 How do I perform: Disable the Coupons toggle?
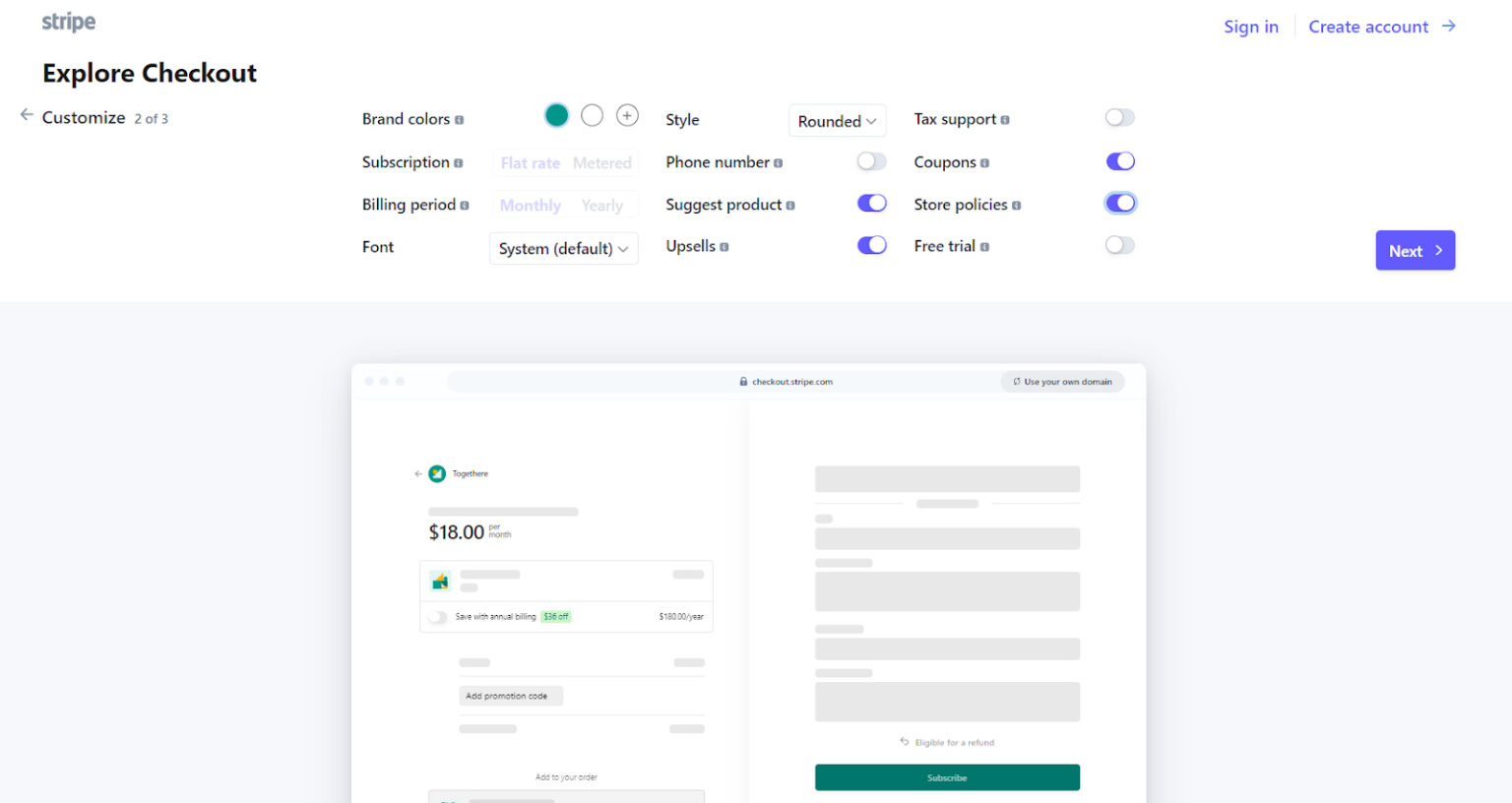(x=1120, y=161)
